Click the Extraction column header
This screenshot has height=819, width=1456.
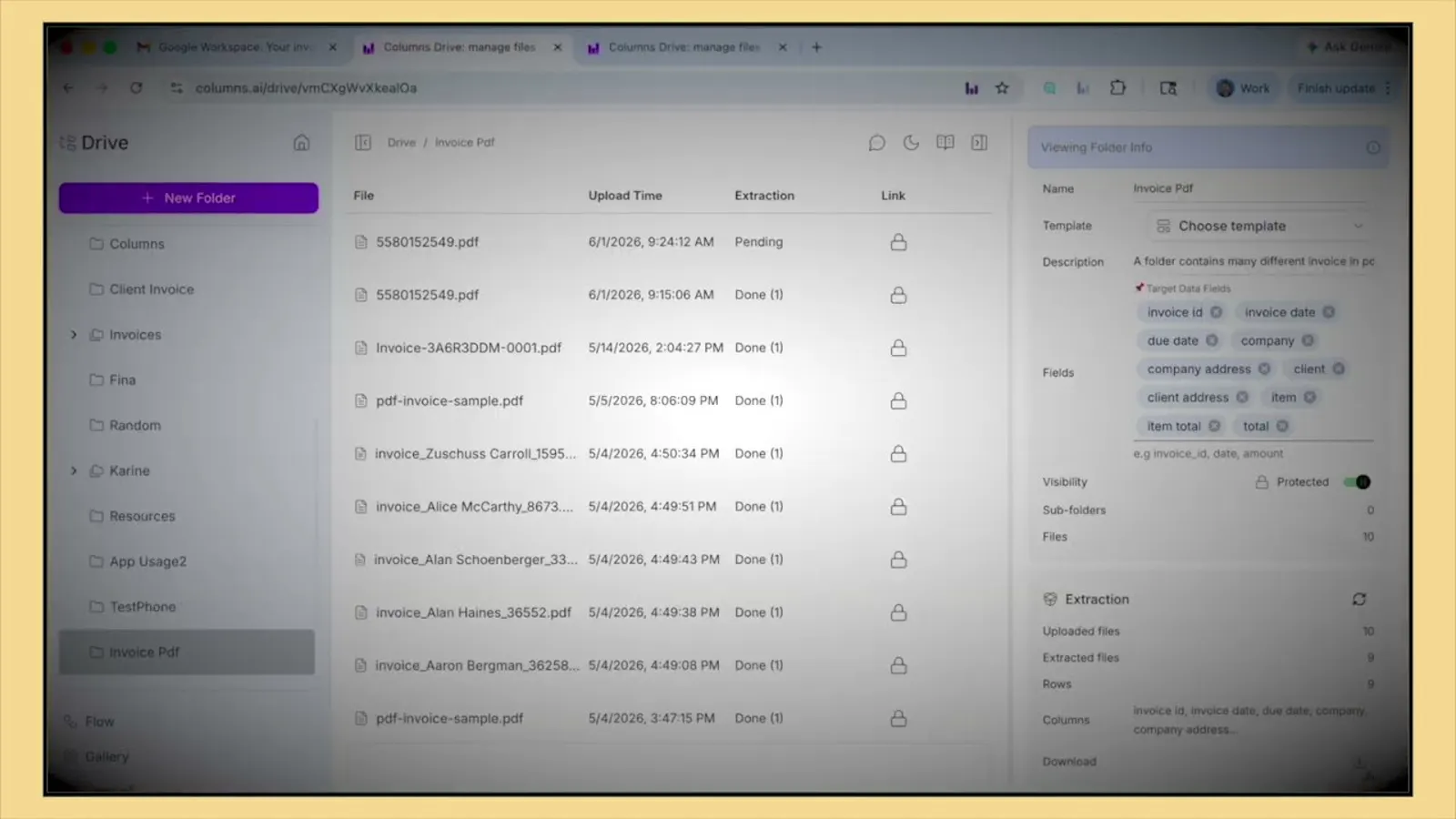tap(764, 196)
